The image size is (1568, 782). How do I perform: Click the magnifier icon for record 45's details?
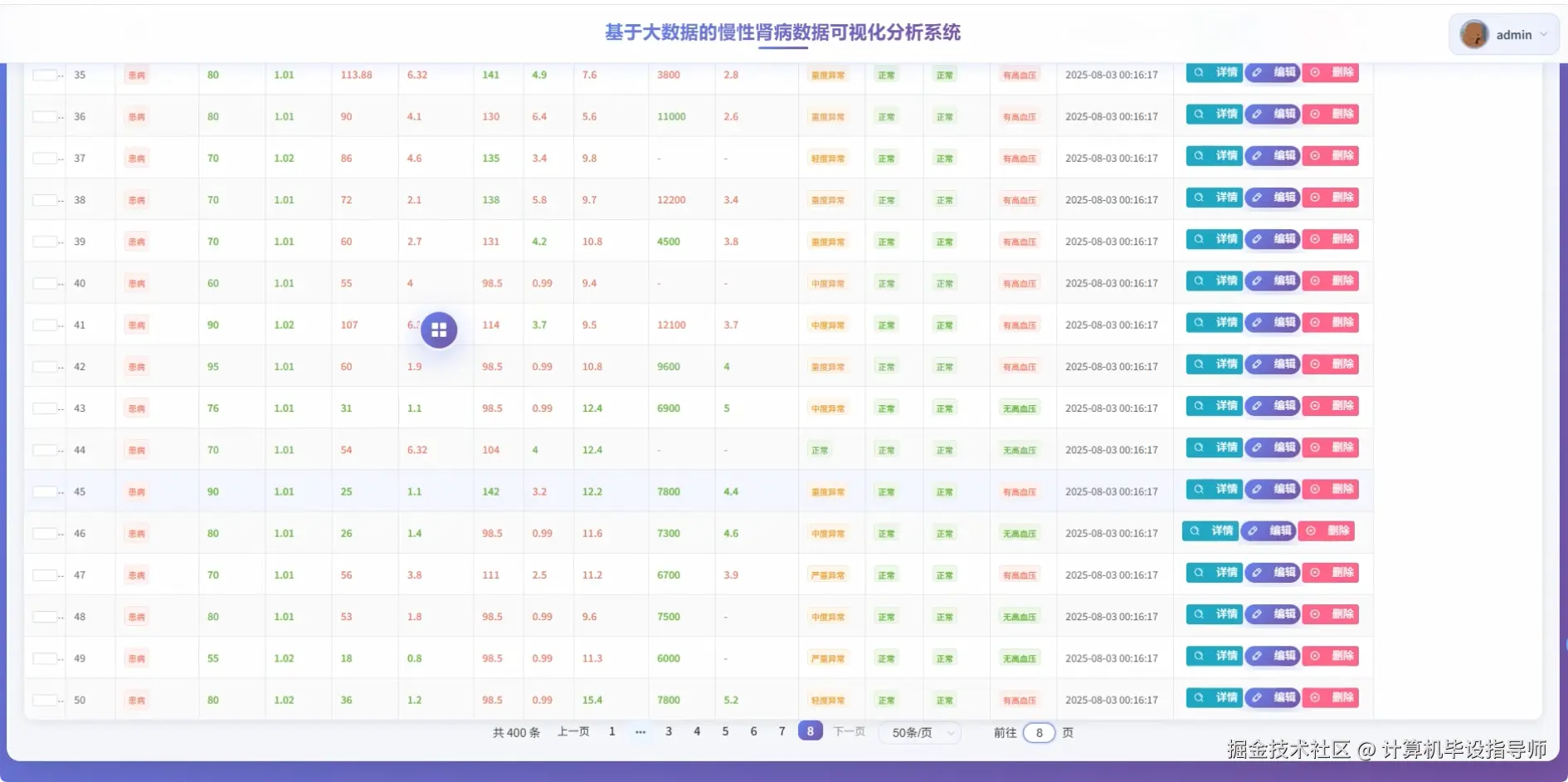[1200, 490]
